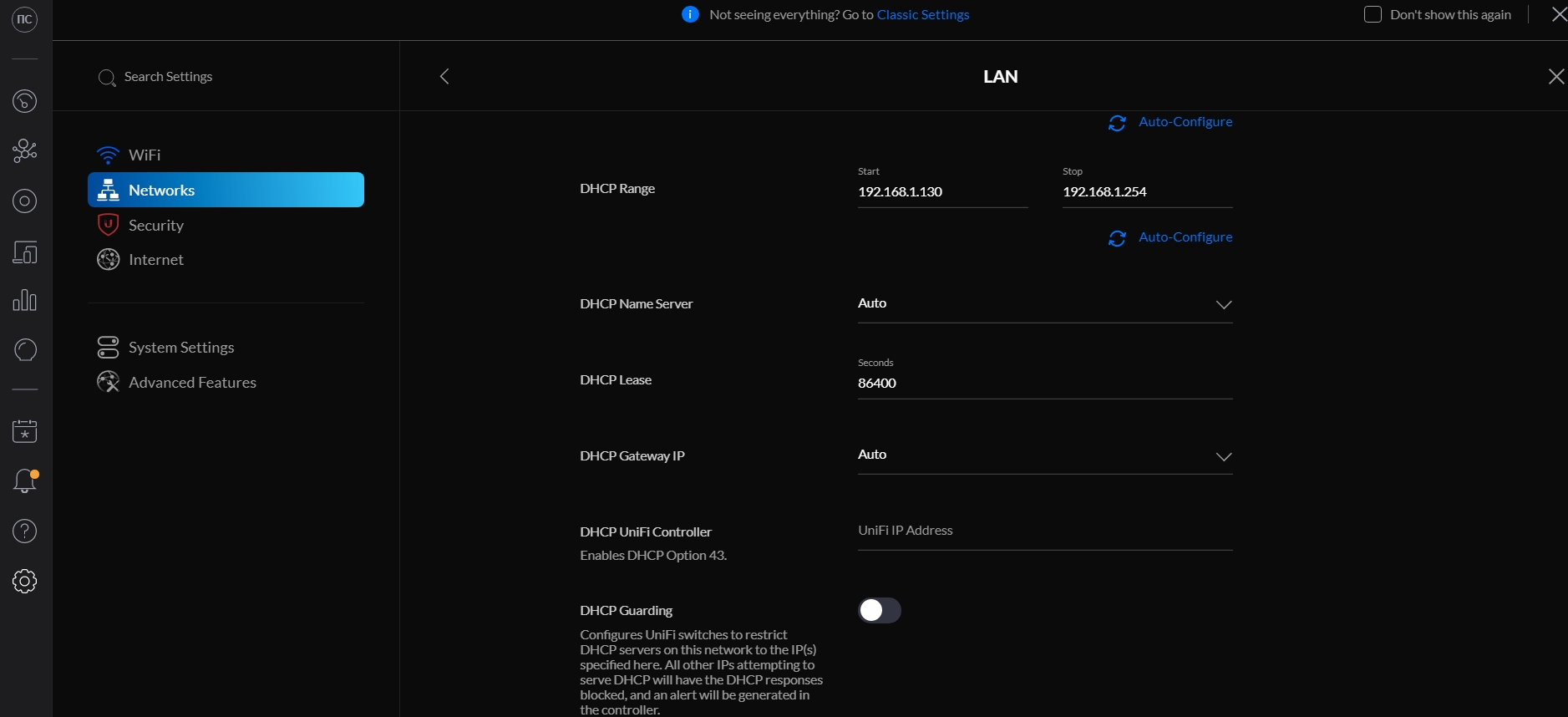The image size is (1568, 717).
Task: Dismiss the Classic Settings banner
Action: (x=1559, y=14)
